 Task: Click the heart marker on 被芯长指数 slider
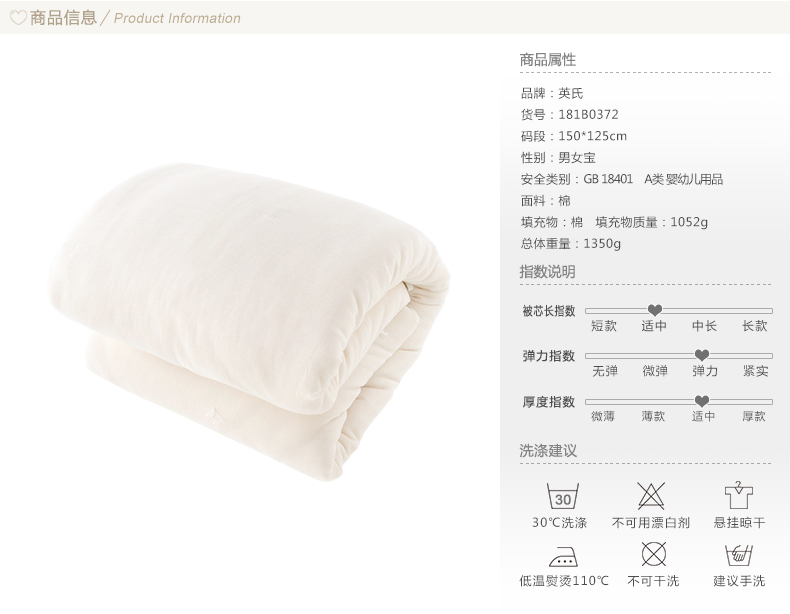point(654,310)
